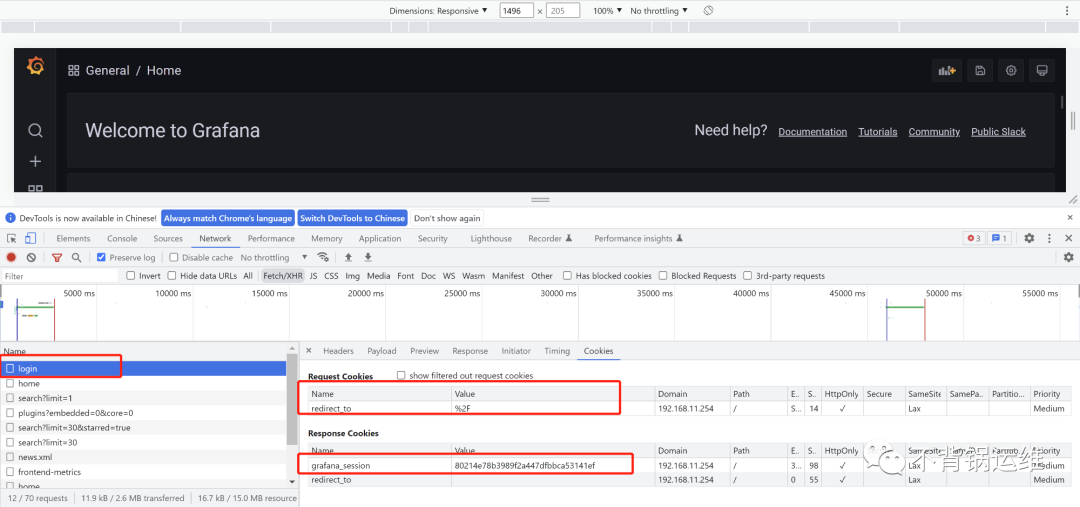The width and height of the screenshot is (1080, 507).
Task: Click the Save dashboard icon
Action: (x=979, y=70)
